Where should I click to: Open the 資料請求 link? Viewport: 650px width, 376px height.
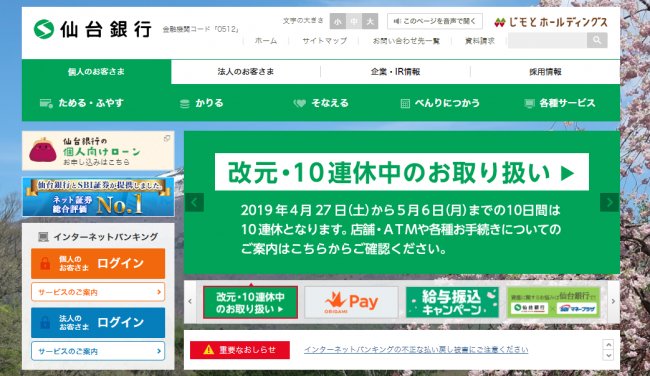pos(480,41)
